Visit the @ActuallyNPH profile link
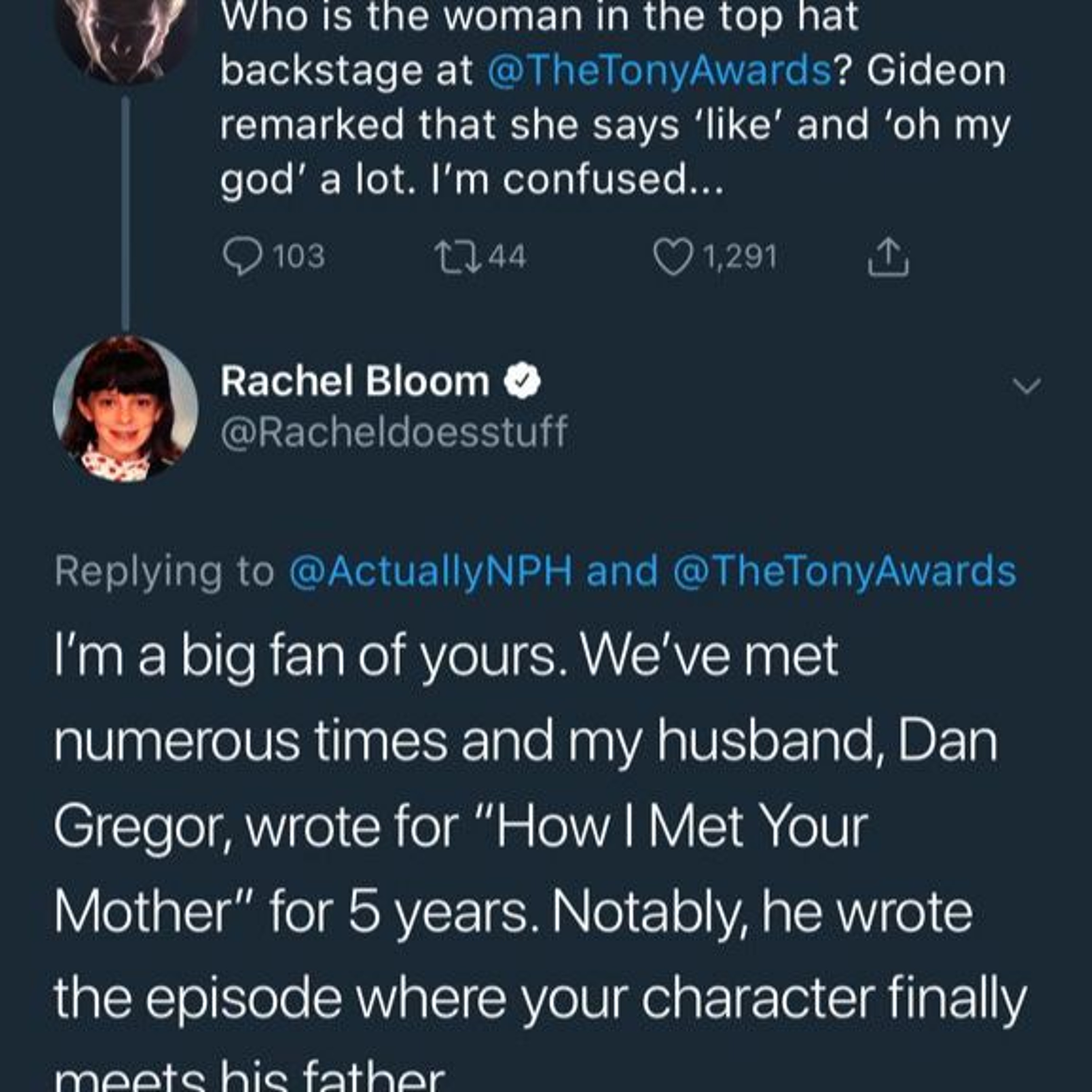The width and height of the screenshot is (1092, 1092). click(x=431, y=571)
